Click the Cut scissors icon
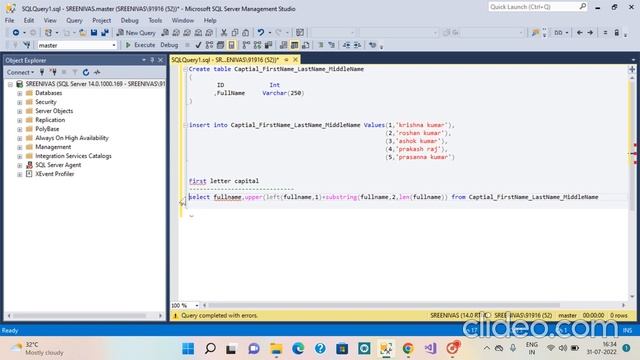Image resolution: width=640 pixels, height=360 pixels. pos(224,32)
